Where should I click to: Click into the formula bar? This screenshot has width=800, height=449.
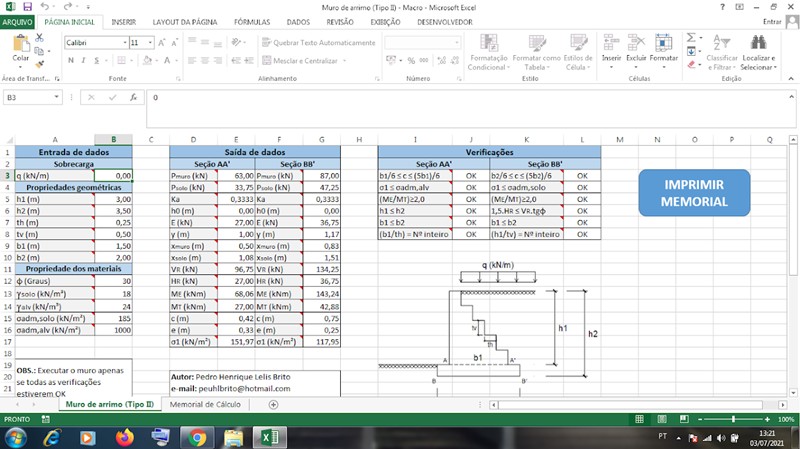(x=467, y=108)
